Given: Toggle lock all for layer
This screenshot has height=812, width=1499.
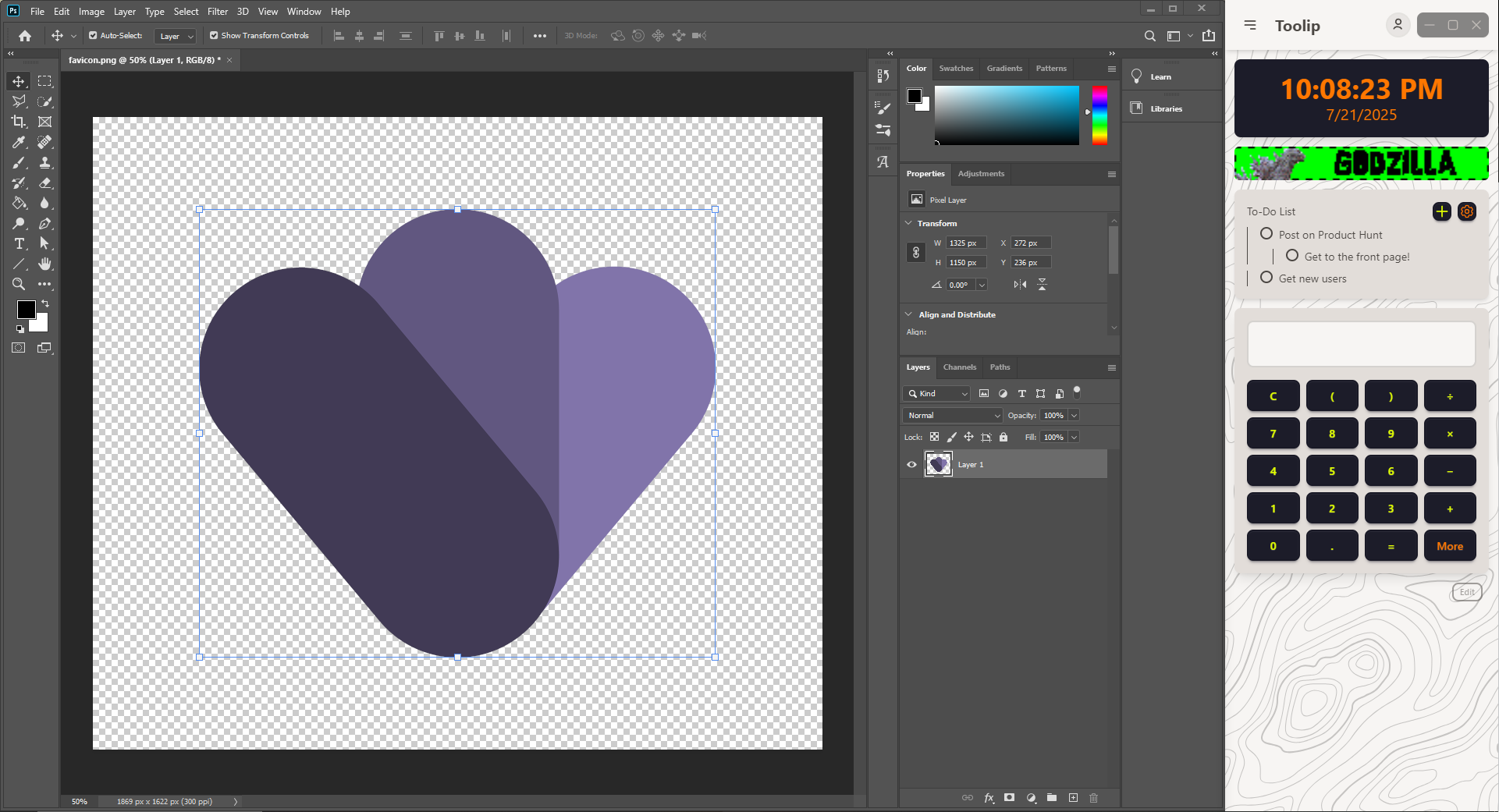Looking at the screenshot, I should coord(1003,438).
